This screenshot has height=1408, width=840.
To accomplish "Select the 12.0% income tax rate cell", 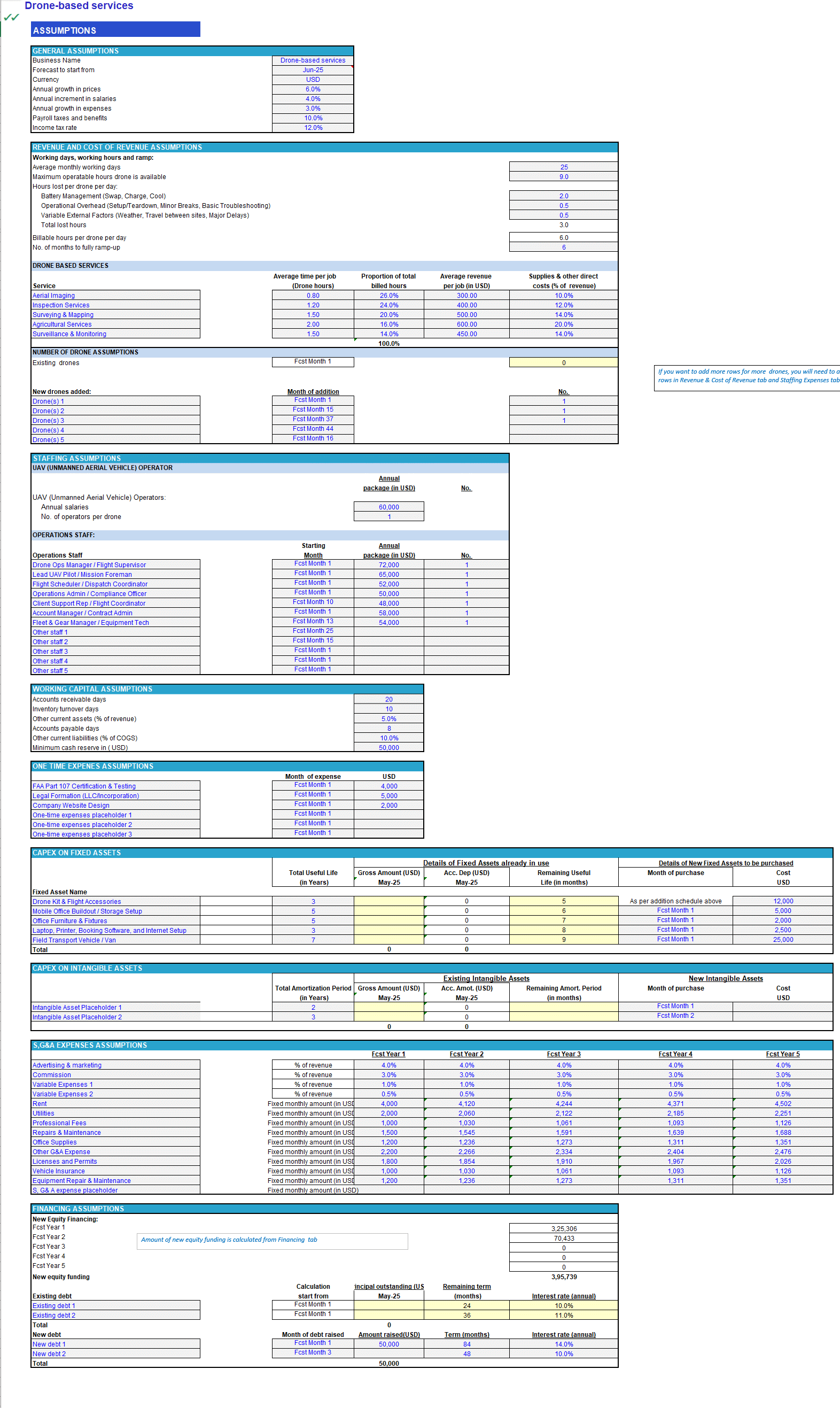I will 313,128.
